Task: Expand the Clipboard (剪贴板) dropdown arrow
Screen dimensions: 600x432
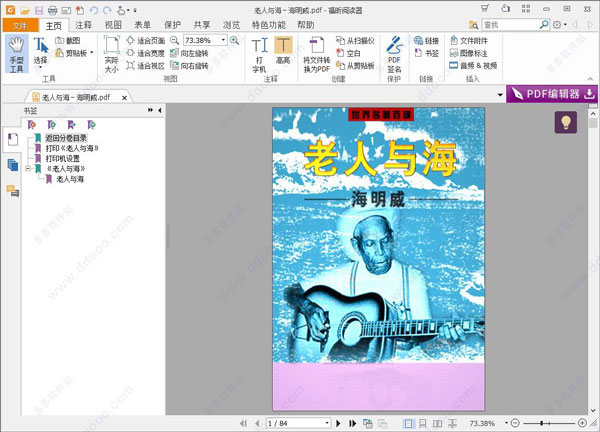Action: click(x=92, y=53)
